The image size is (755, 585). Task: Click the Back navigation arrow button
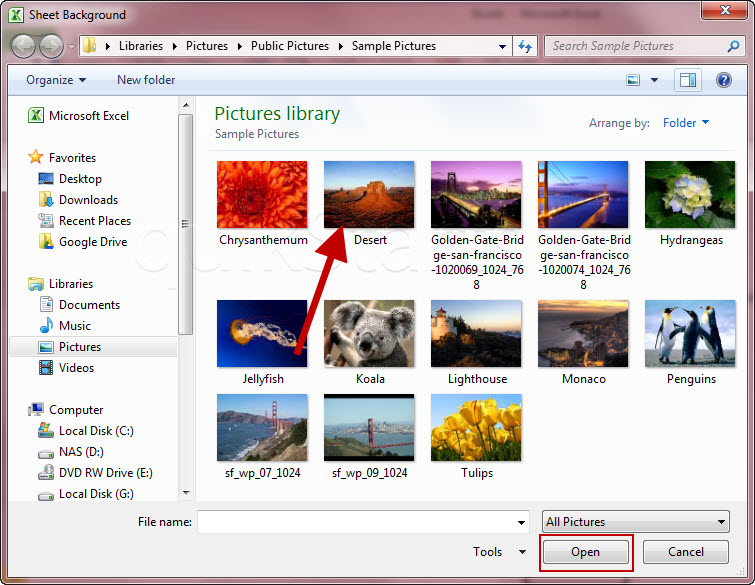click(x=23, y=47)
